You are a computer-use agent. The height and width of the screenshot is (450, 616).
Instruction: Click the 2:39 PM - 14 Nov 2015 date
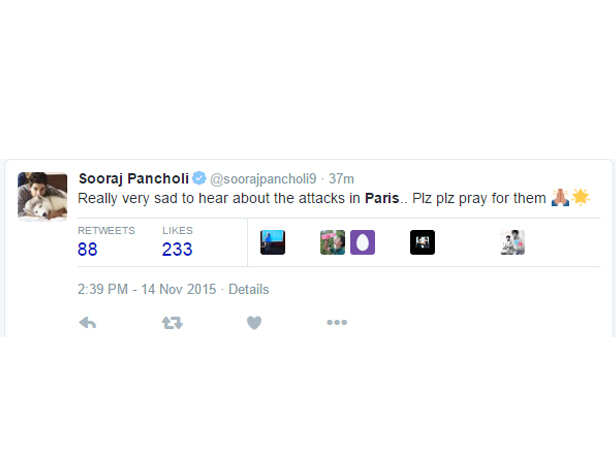pos(147,289)
